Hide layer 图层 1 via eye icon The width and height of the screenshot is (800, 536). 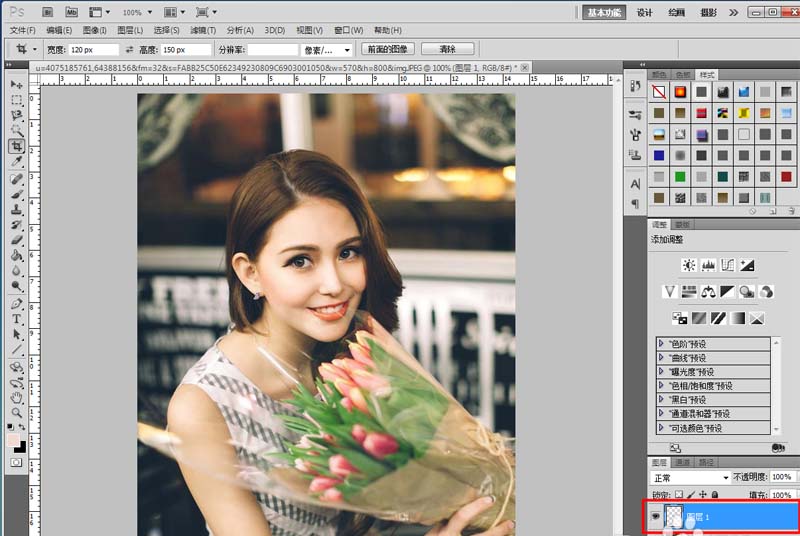coord(656,517)
